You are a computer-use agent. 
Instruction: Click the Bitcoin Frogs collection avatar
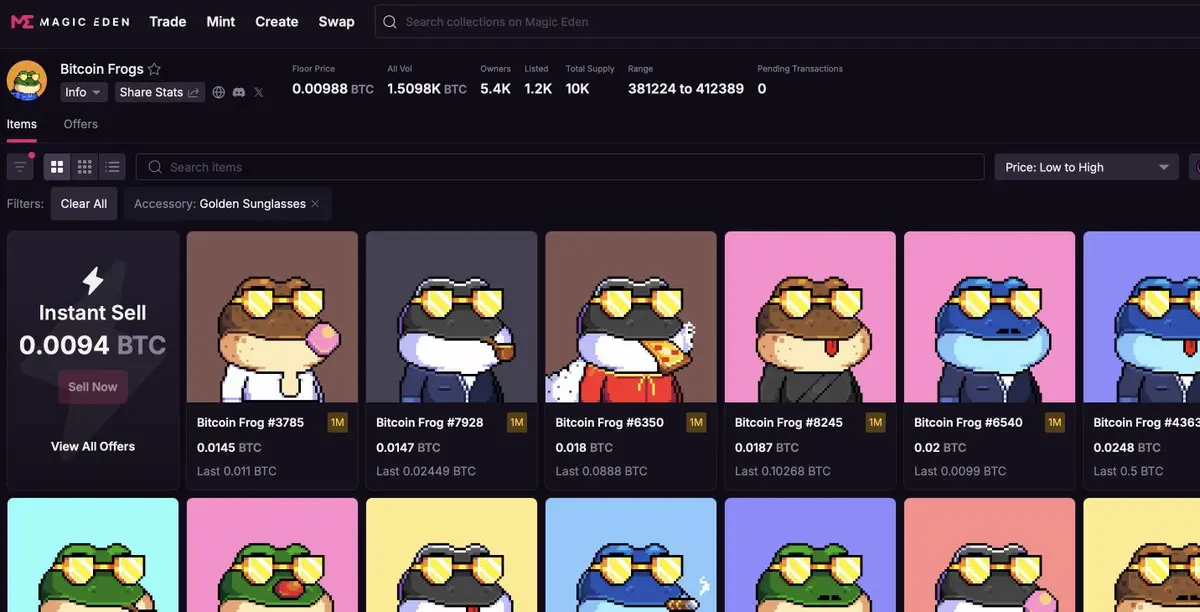pyautogui.click(x=27, y=81)
